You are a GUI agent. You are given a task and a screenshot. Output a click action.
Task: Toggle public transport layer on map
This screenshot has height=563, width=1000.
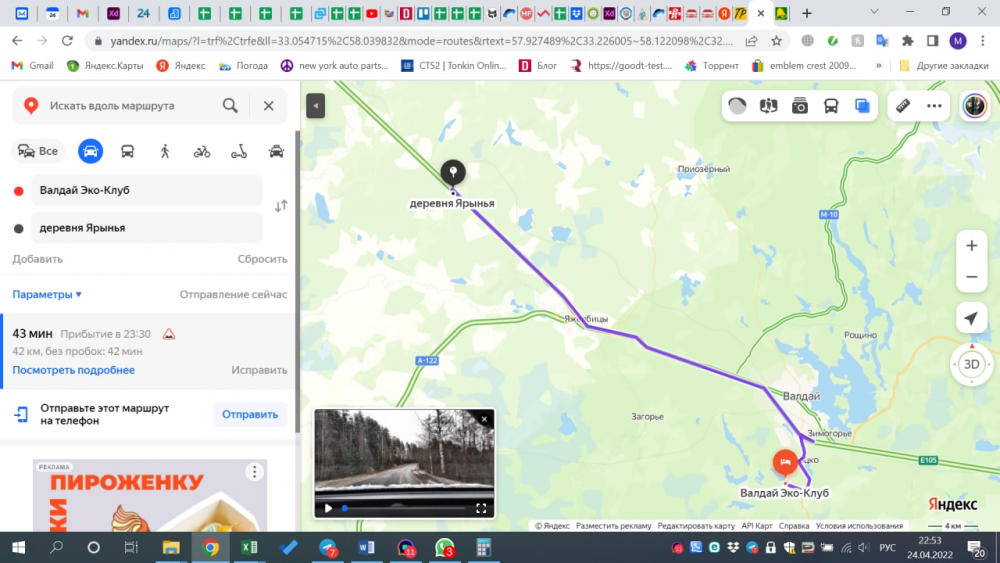click(x=831, y=106)
